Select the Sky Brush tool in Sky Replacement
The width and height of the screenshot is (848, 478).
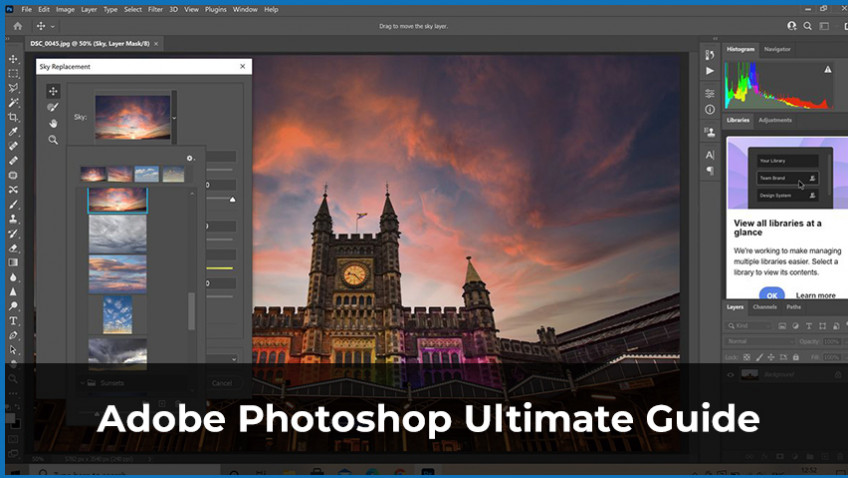coord(53,107)
